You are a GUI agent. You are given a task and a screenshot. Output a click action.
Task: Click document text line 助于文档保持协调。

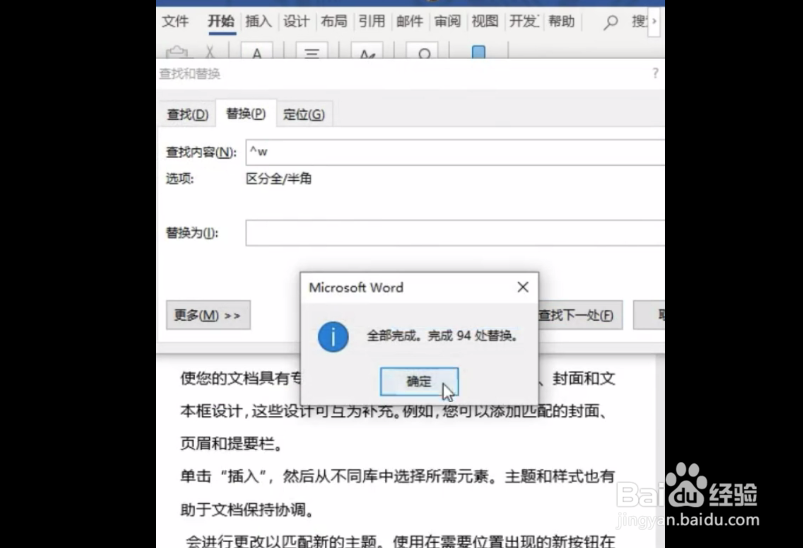[x=247, y=510]
